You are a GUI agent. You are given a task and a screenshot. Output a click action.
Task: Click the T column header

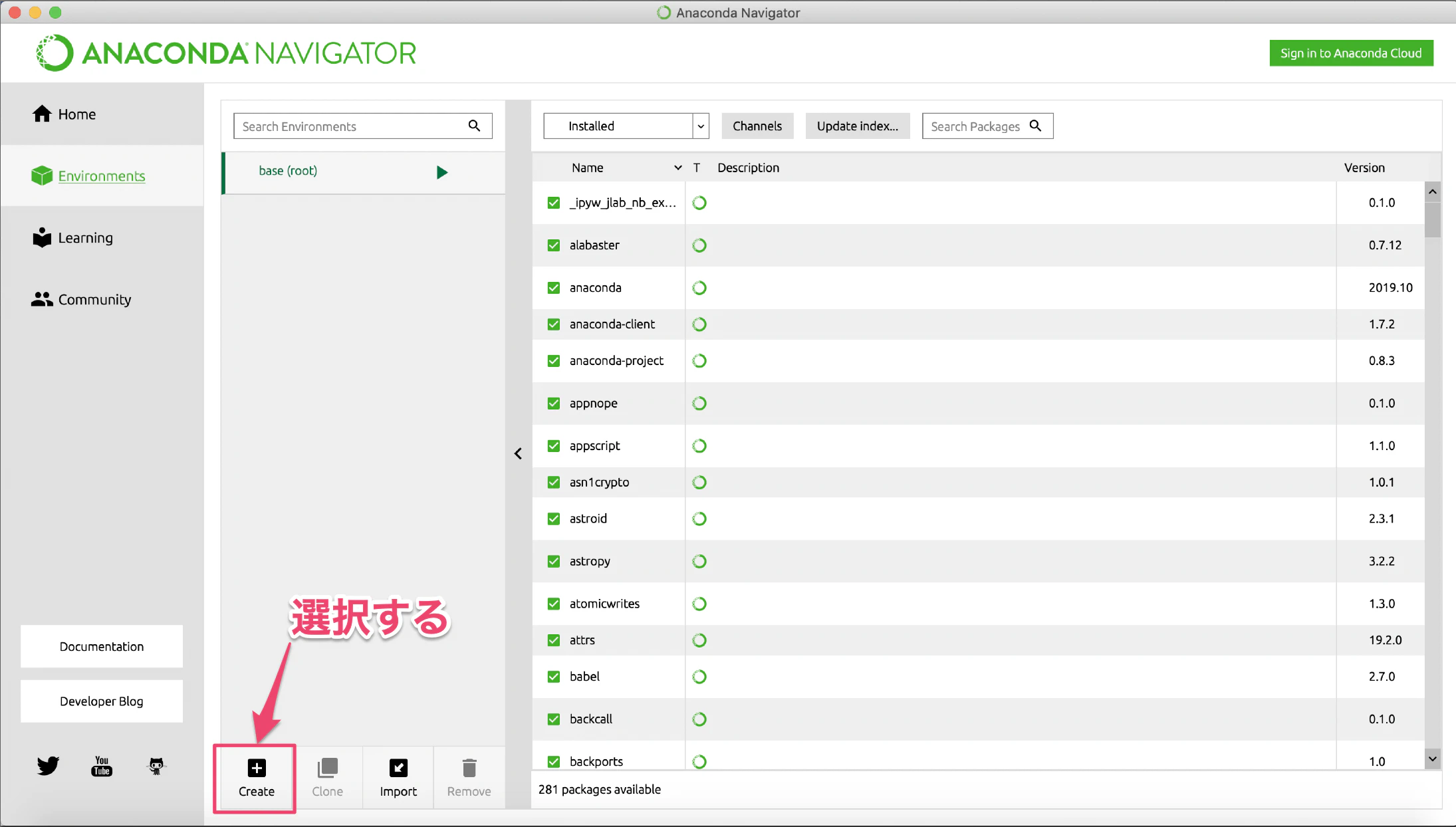click(697, 168)
